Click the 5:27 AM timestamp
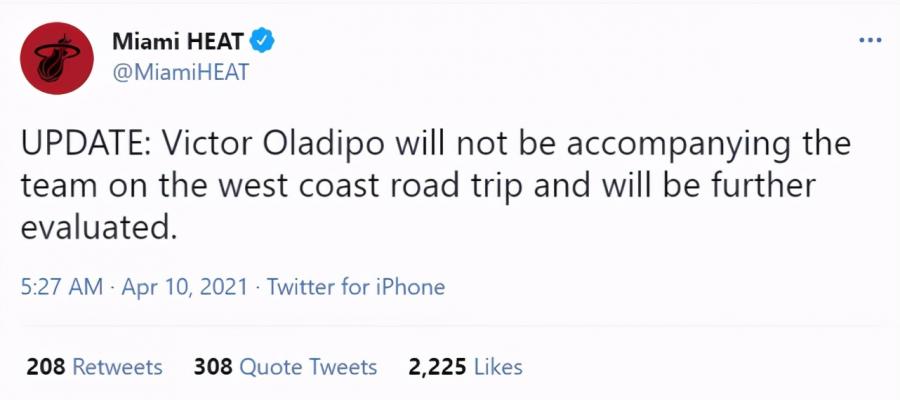This screenshot has height=400, width=900. coord(62,286)
